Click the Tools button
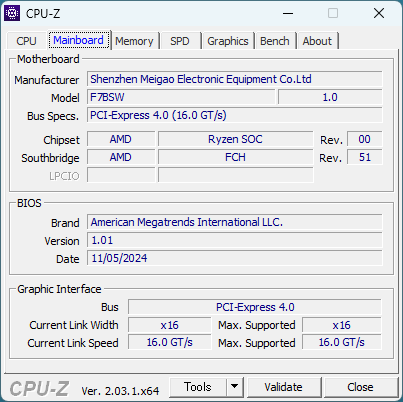Image resolution: width=403 pixels, height=402 pixels. coord(198,387)
